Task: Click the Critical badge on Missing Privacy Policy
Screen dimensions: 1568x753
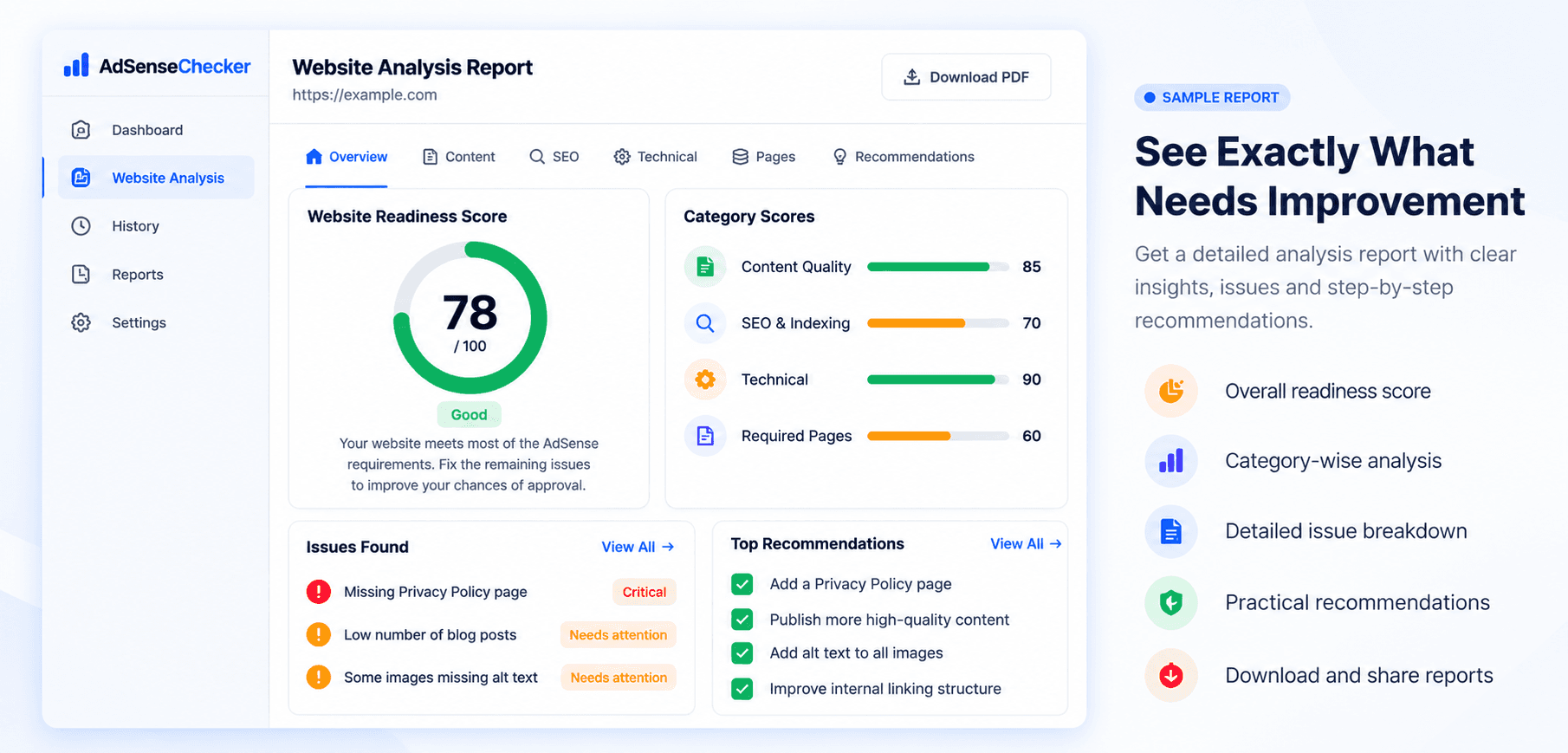Action: (645, 592)
